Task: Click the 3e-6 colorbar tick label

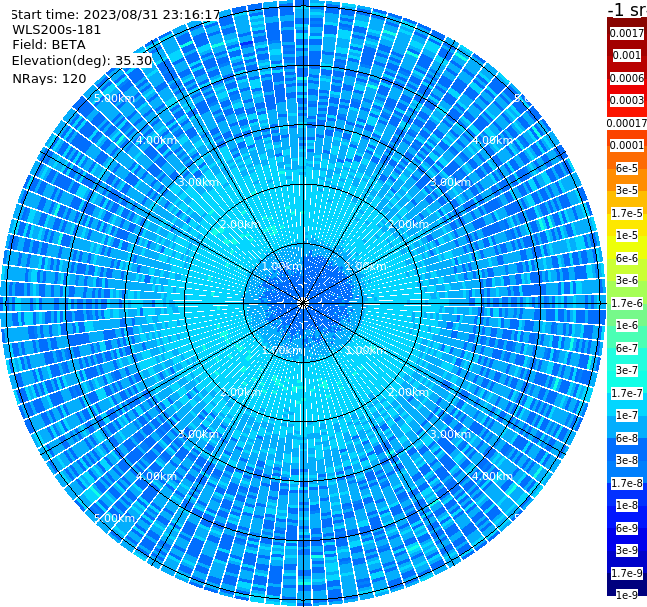Action: (x=627, y=280)
